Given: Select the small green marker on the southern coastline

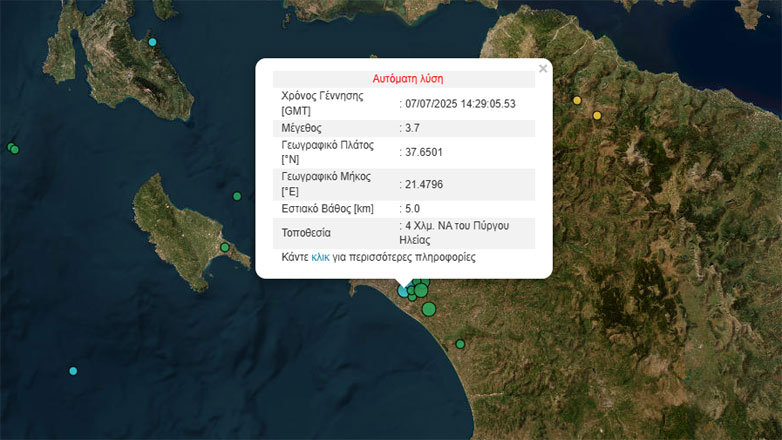Looking at the screenshot, I should click(x=460, y=344).
